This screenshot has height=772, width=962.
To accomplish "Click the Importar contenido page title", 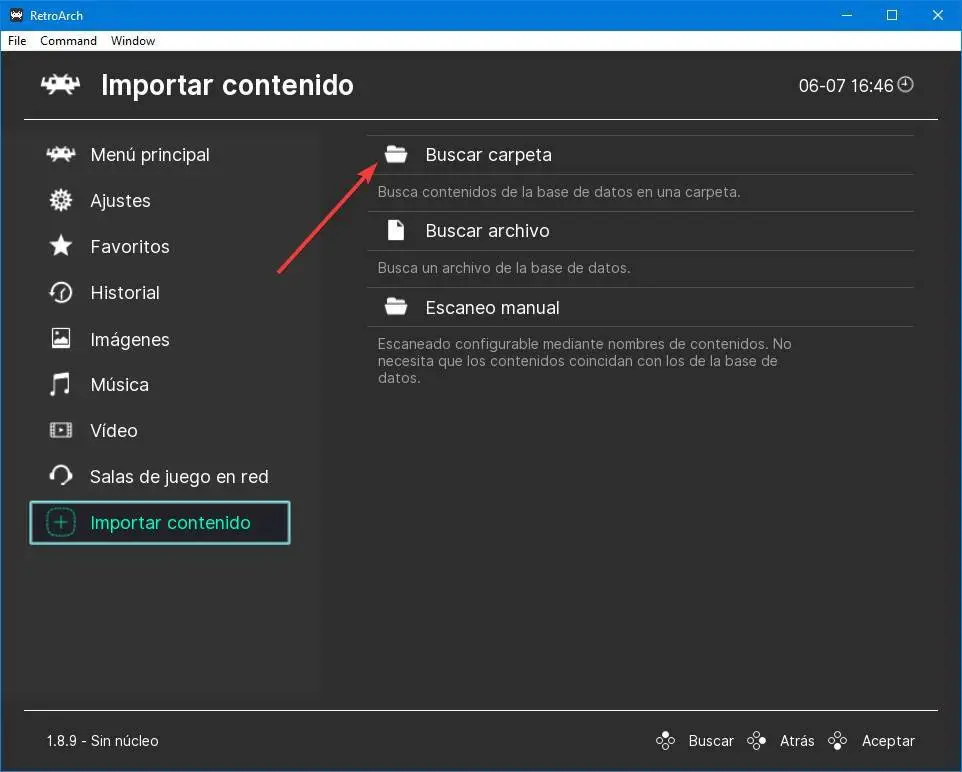I will pyautogui.click(x=227, y=85).
